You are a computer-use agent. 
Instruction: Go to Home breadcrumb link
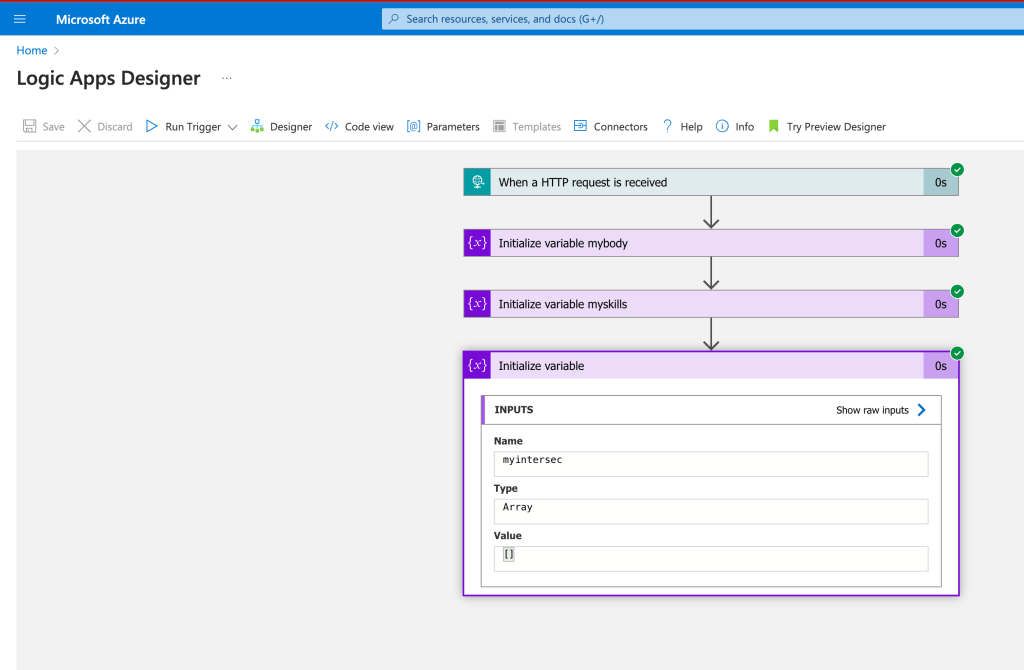point(31,50)
